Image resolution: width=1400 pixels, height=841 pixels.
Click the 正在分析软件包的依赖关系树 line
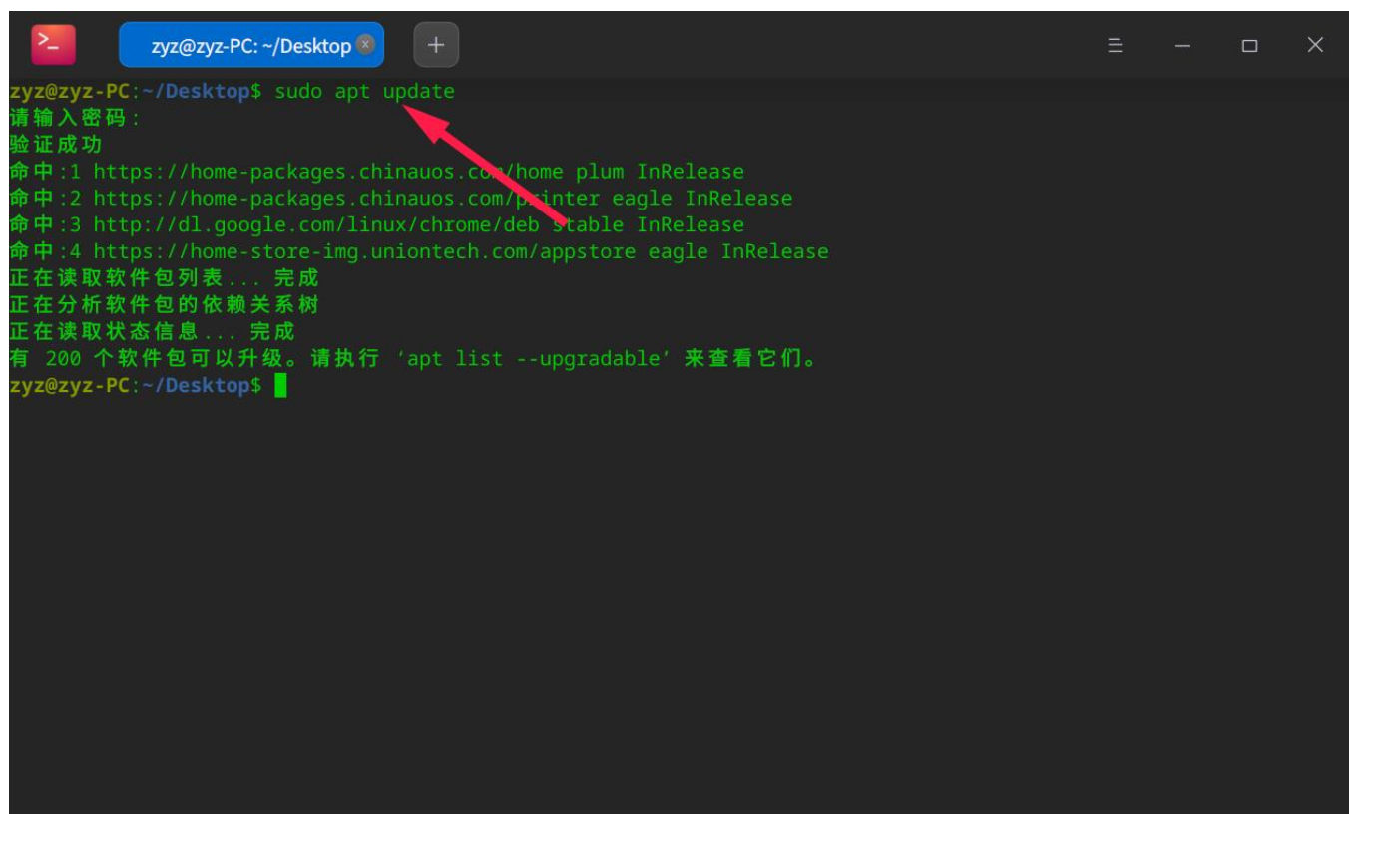click(164, 305)
